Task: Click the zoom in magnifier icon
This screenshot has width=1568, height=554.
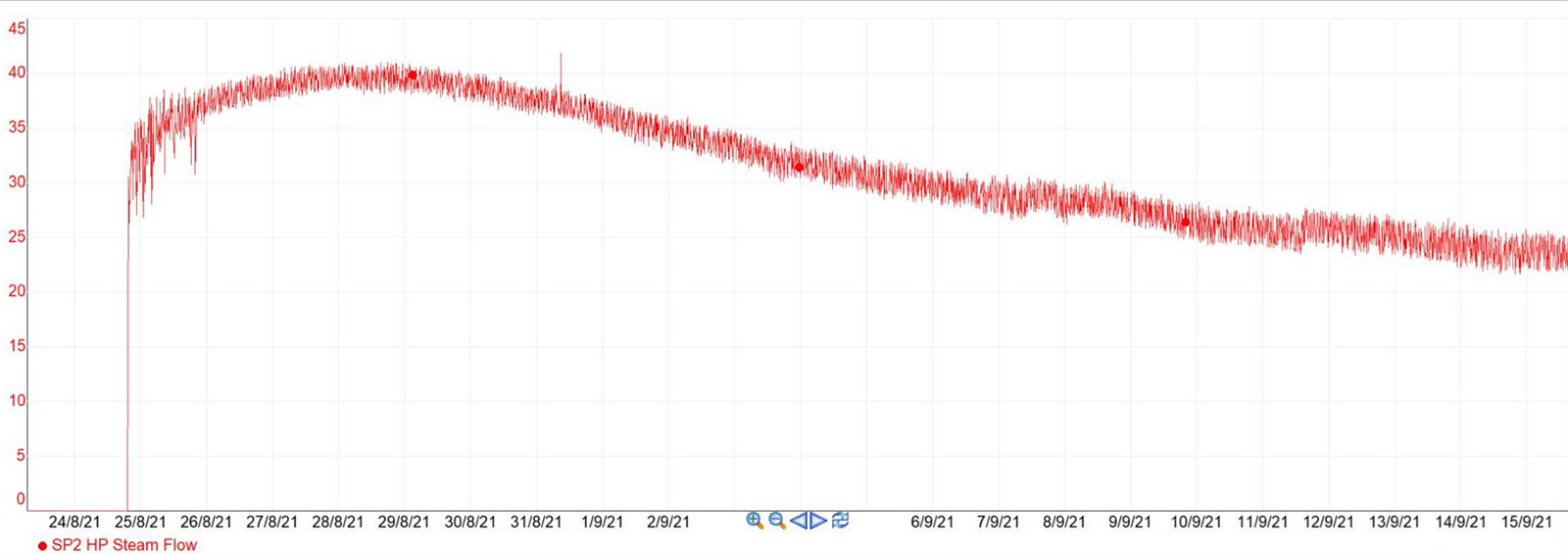Action: [x=754, y=521]
